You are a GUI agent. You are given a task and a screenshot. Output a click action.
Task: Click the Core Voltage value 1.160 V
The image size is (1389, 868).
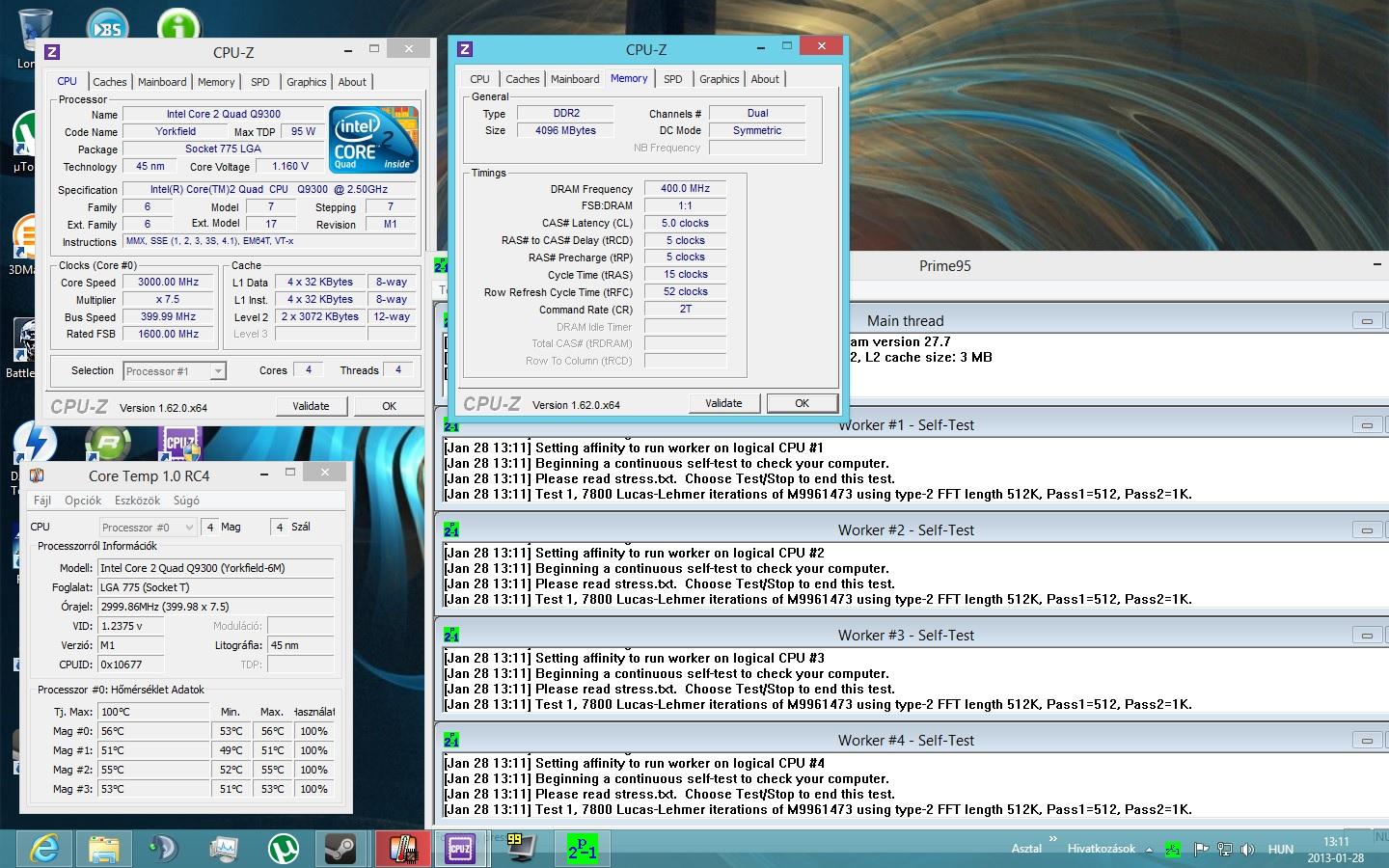click(x=290, y=166)
